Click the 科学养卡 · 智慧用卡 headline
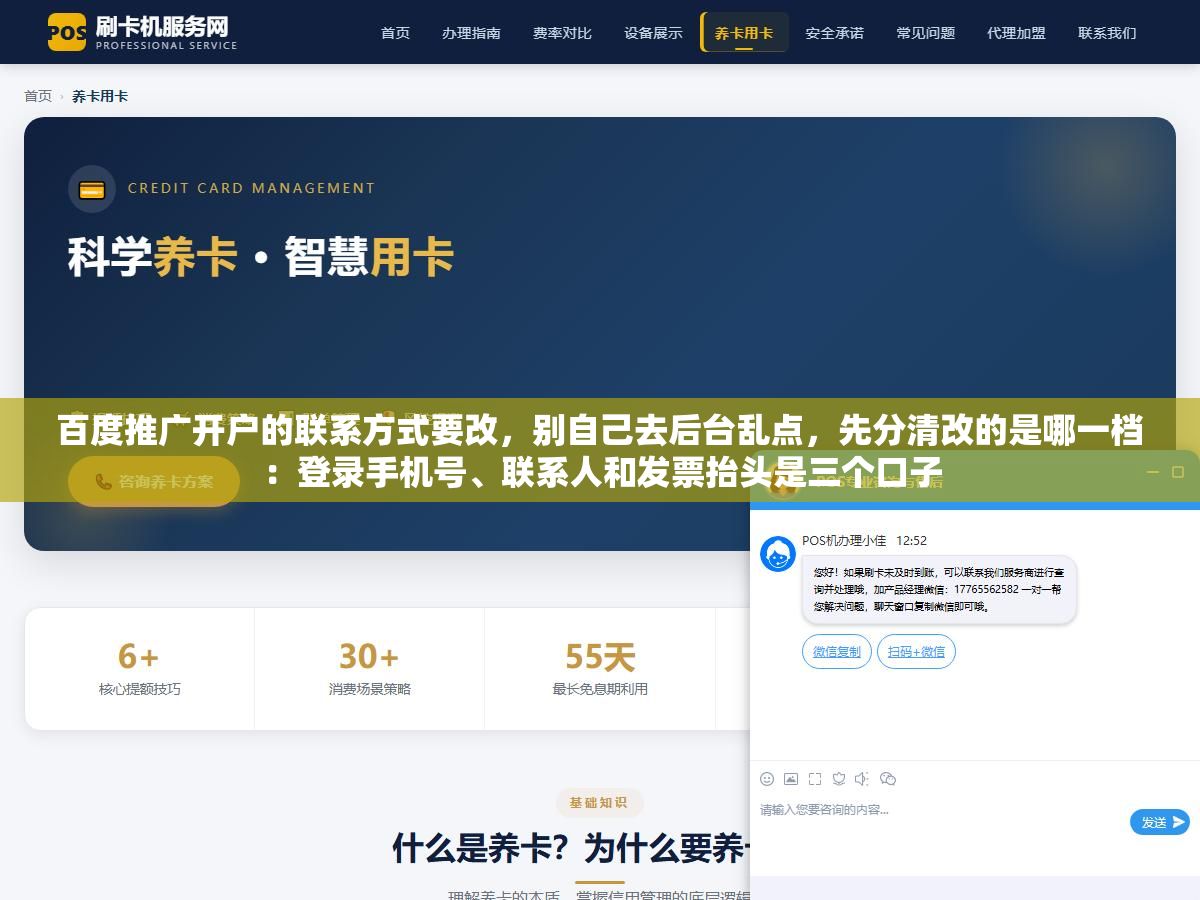 [261, 257]
